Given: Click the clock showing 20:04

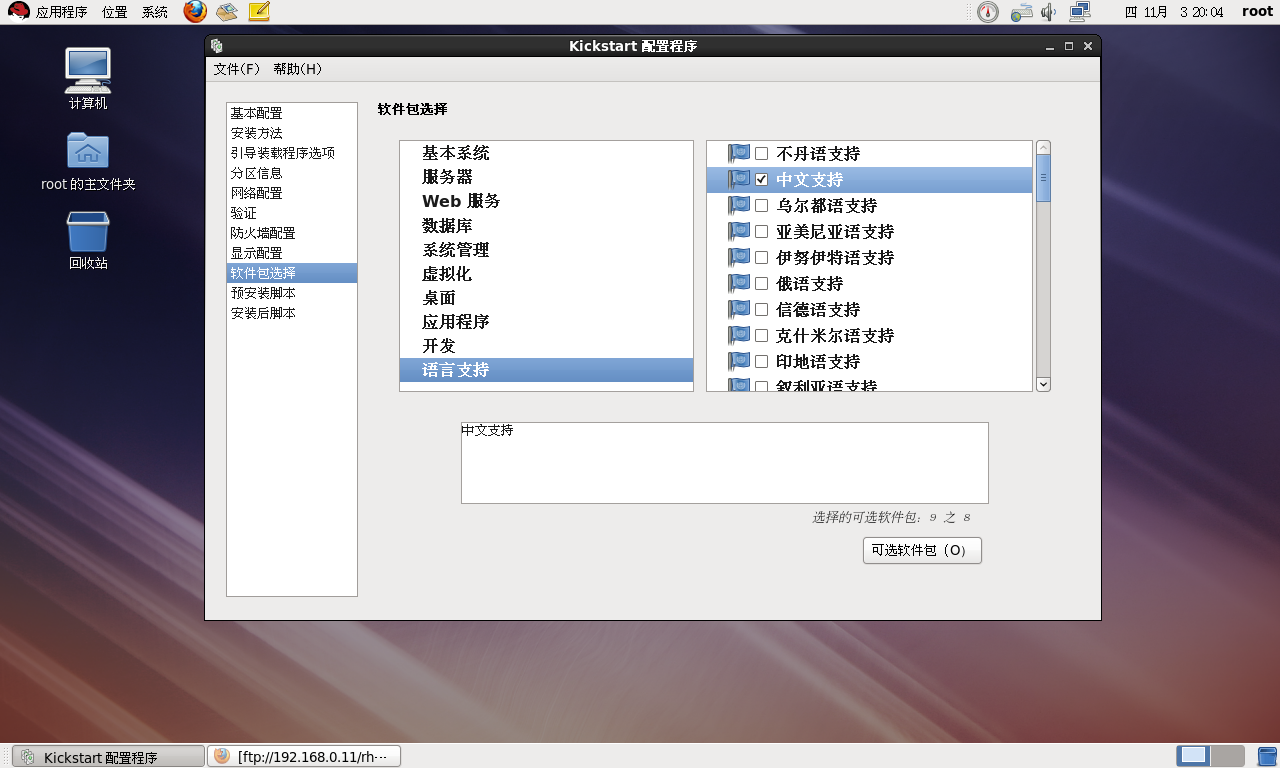Looking at the screenshot, I should click(1174, 12).
